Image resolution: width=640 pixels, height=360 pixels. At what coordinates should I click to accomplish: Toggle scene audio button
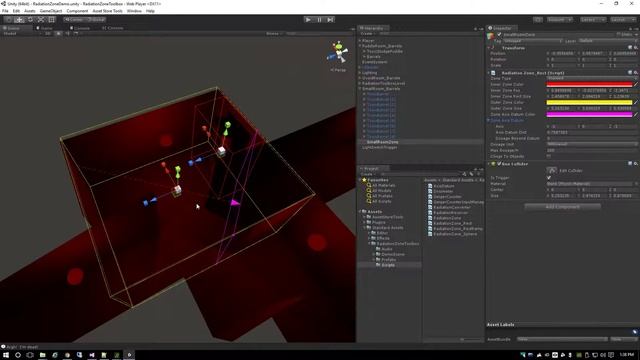67,33
